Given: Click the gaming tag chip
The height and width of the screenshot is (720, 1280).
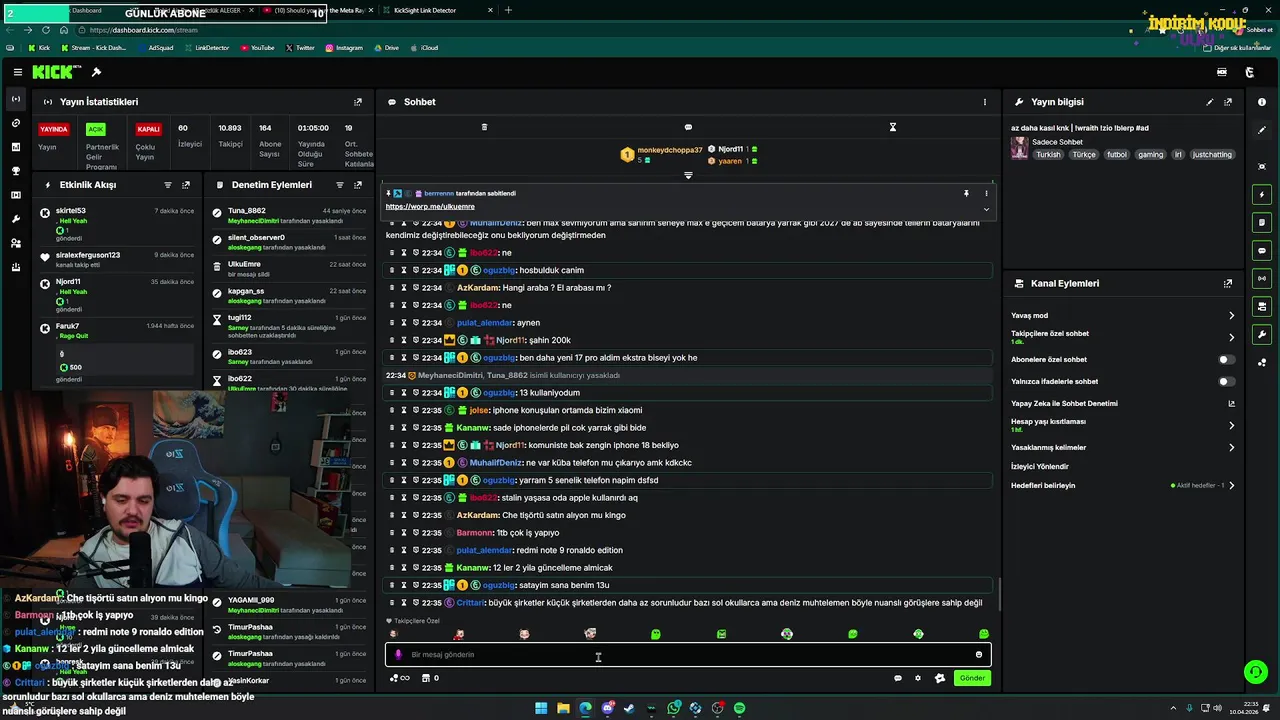Looking at the screenshot, I should coord(1150,155).
